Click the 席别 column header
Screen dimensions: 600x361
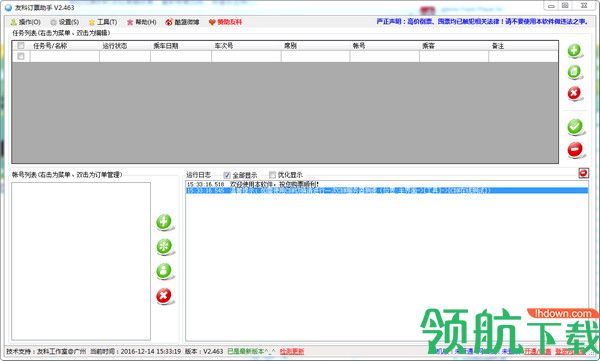pos(290,46)
